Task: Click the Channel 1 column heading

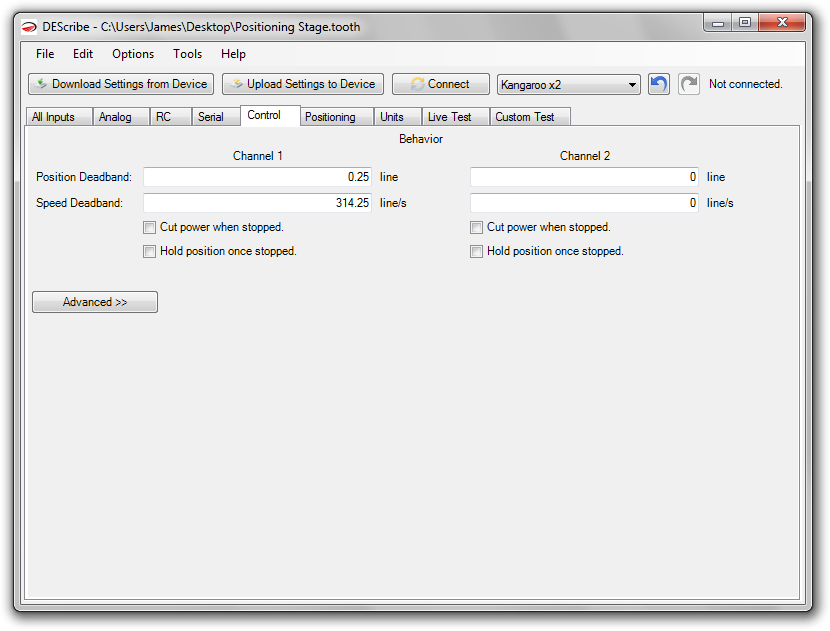Action: click(x=258, y=156)
